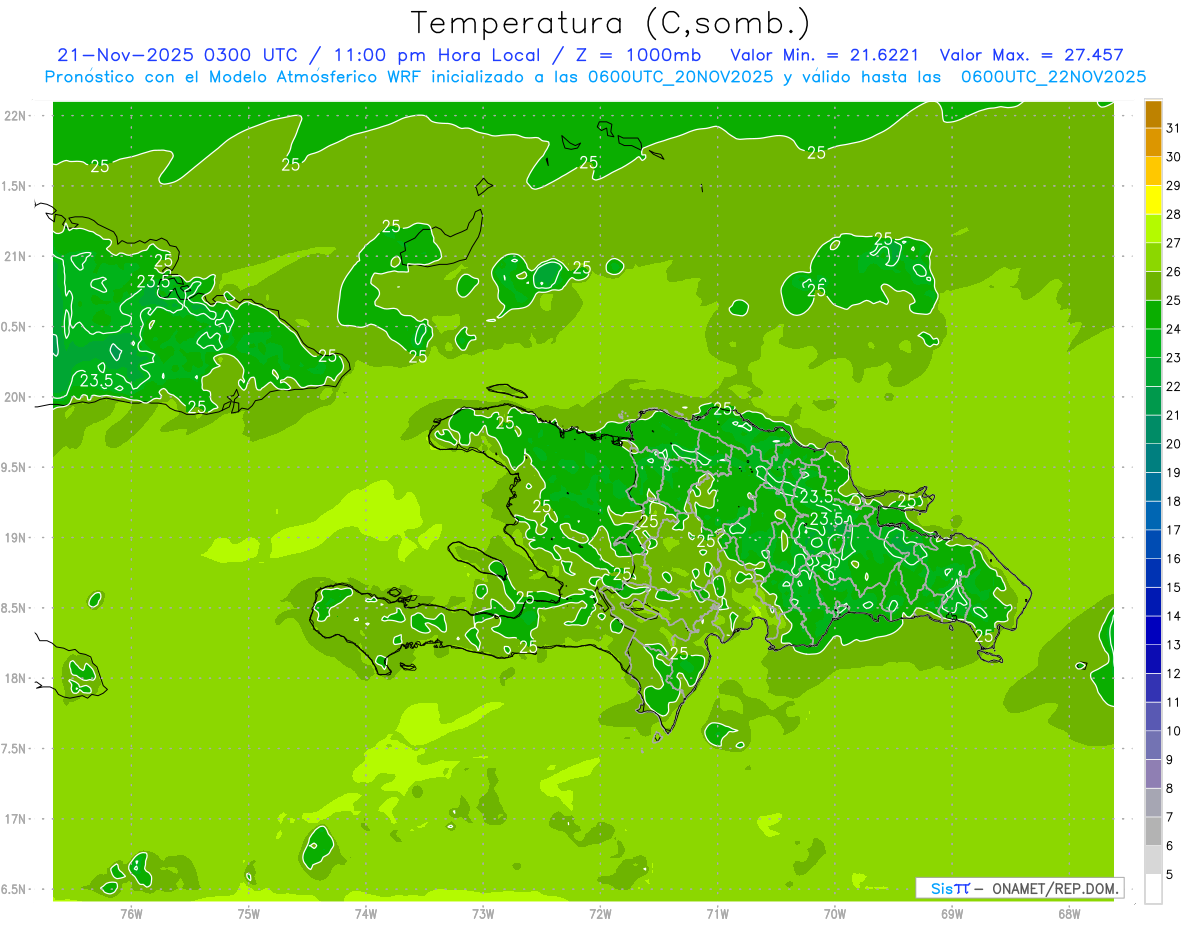Pick the blue swatch between 15 and 16
This screenshot has width=1200, height=927.
click(1153, 573)
